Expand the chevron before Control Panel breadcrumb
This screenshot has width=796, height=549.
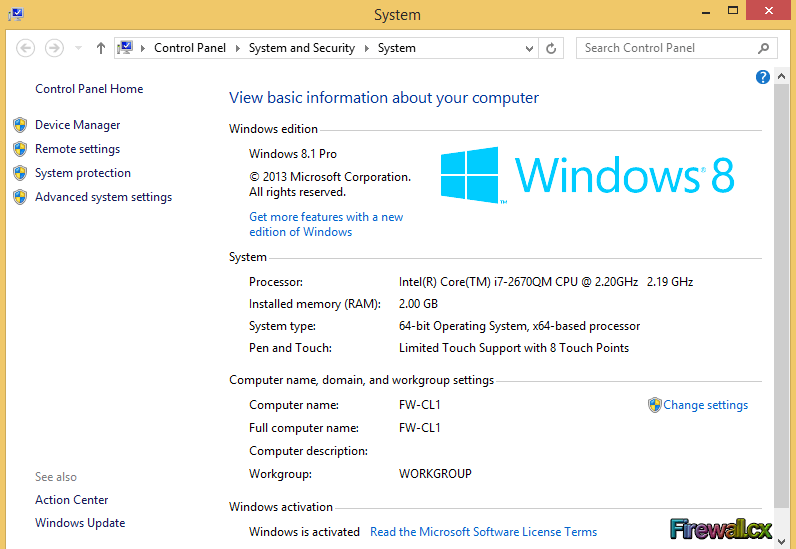point(143,48)
